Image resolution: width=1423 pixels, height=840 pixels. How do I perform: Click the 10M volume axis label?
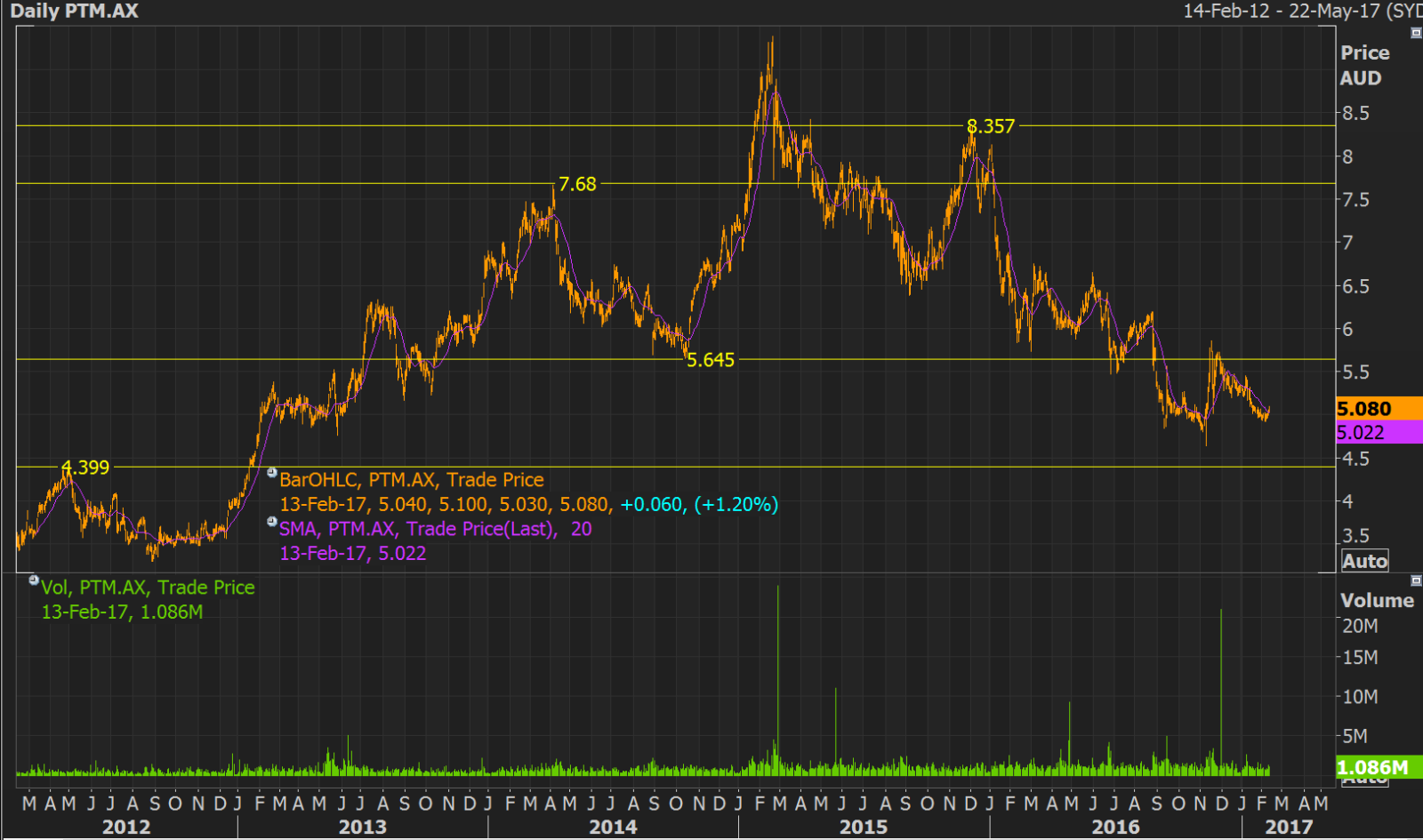point(1360,697)
